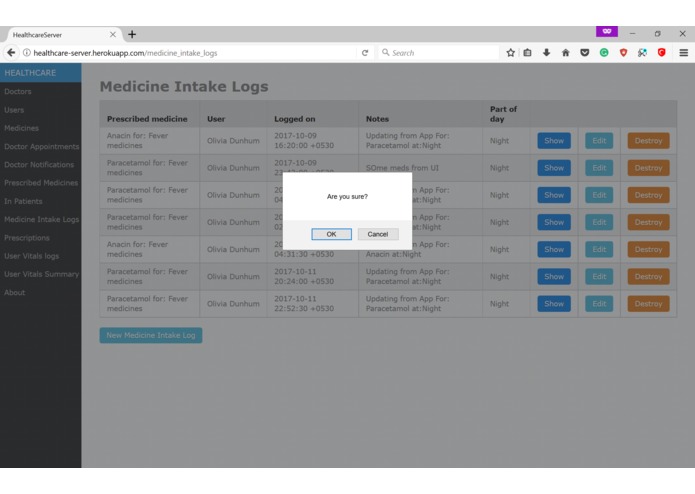Image resolution: width=695 pixels, height=494 pixels.
Task: Open a new browser tab
Action: pyautogui.click(x=132, y=35)
